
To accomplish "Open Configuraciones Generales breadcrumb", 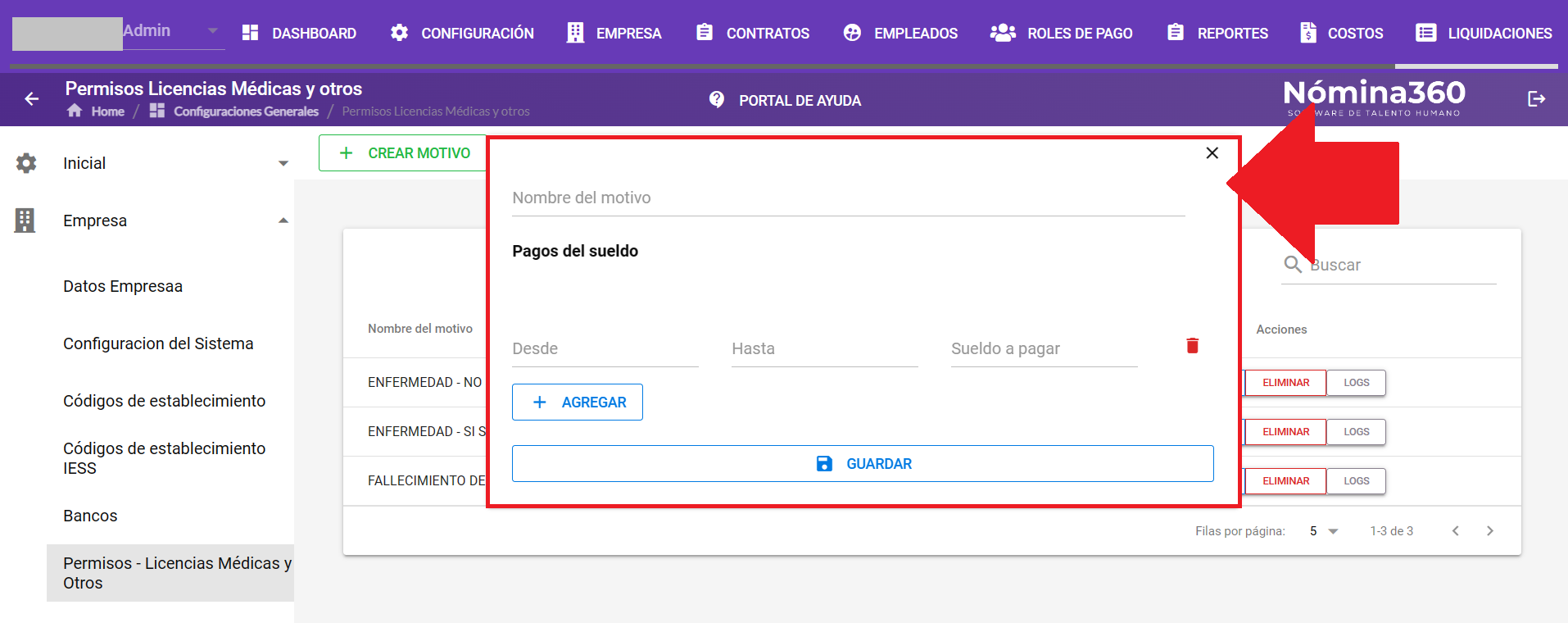I will point(234,111).
